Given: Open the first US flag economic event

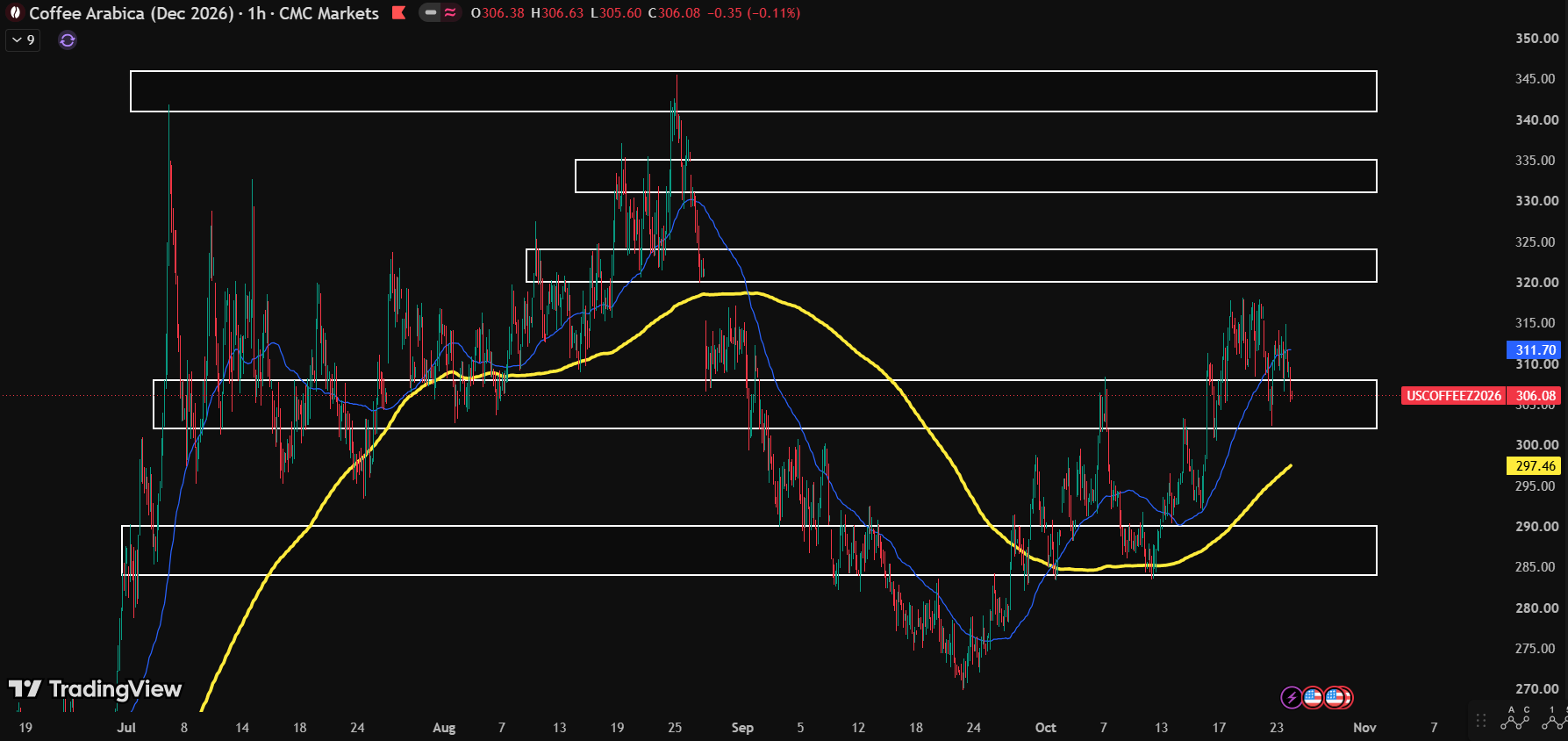Looking at the screenshot, I should pyautogui.click(x=1313, y=697).
